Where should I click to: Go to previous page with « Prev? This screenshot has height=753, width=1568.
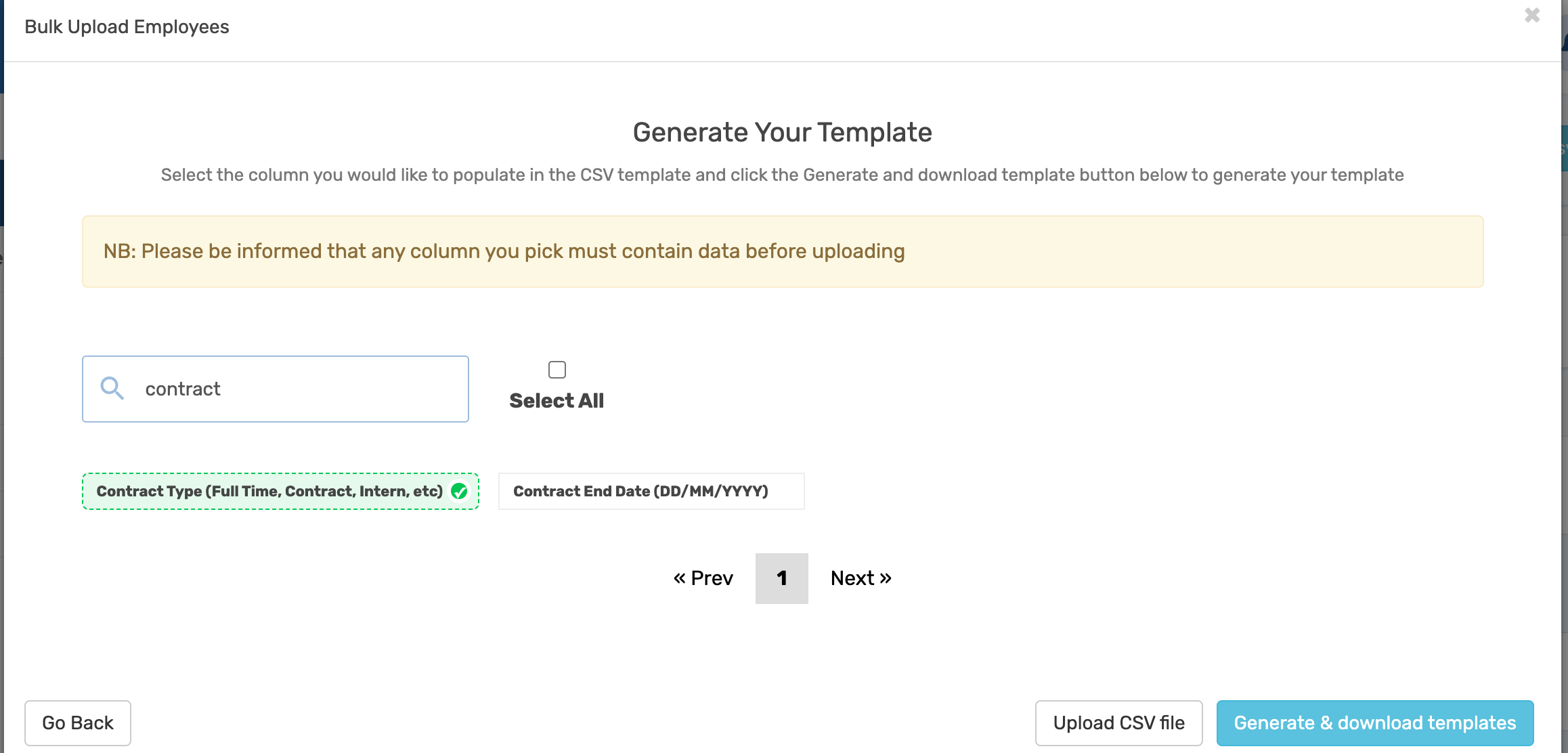click(703, 578)
